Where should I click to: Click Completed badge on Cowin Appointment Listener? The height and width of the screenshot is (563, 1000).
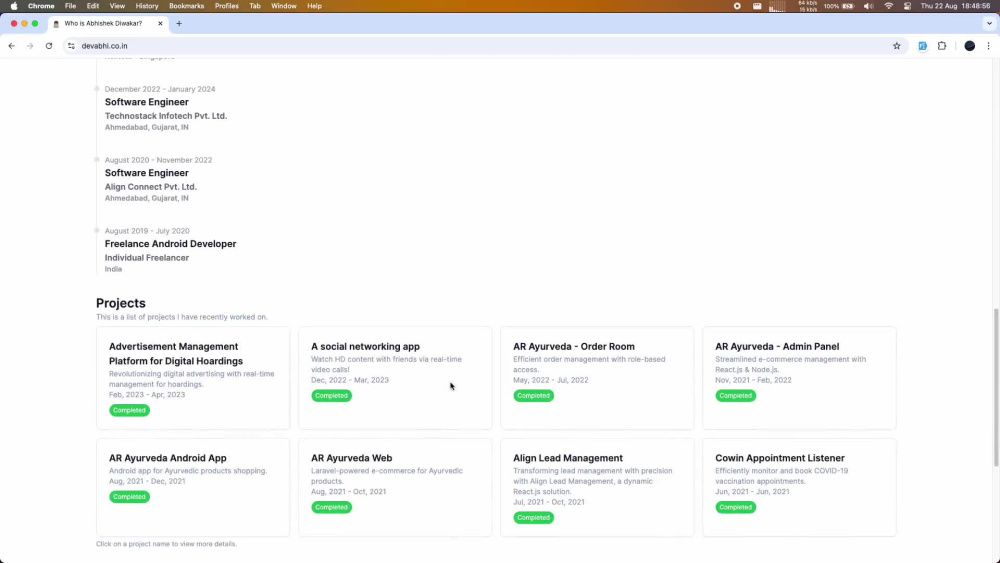735,507
